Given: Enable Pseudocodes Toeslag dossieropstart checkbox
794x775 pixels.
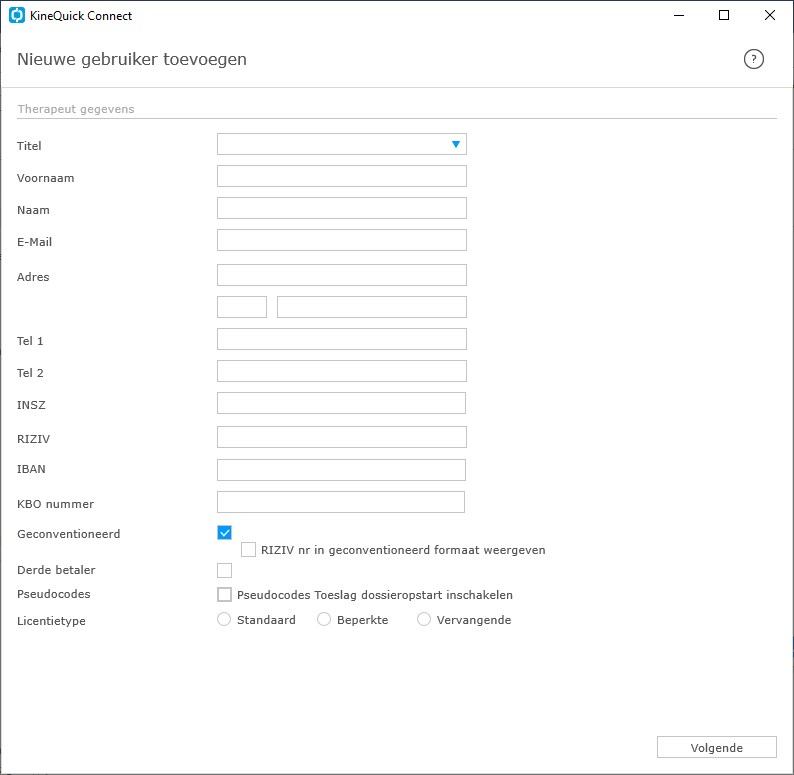Looking at the screenshot, I should (224, 595).
